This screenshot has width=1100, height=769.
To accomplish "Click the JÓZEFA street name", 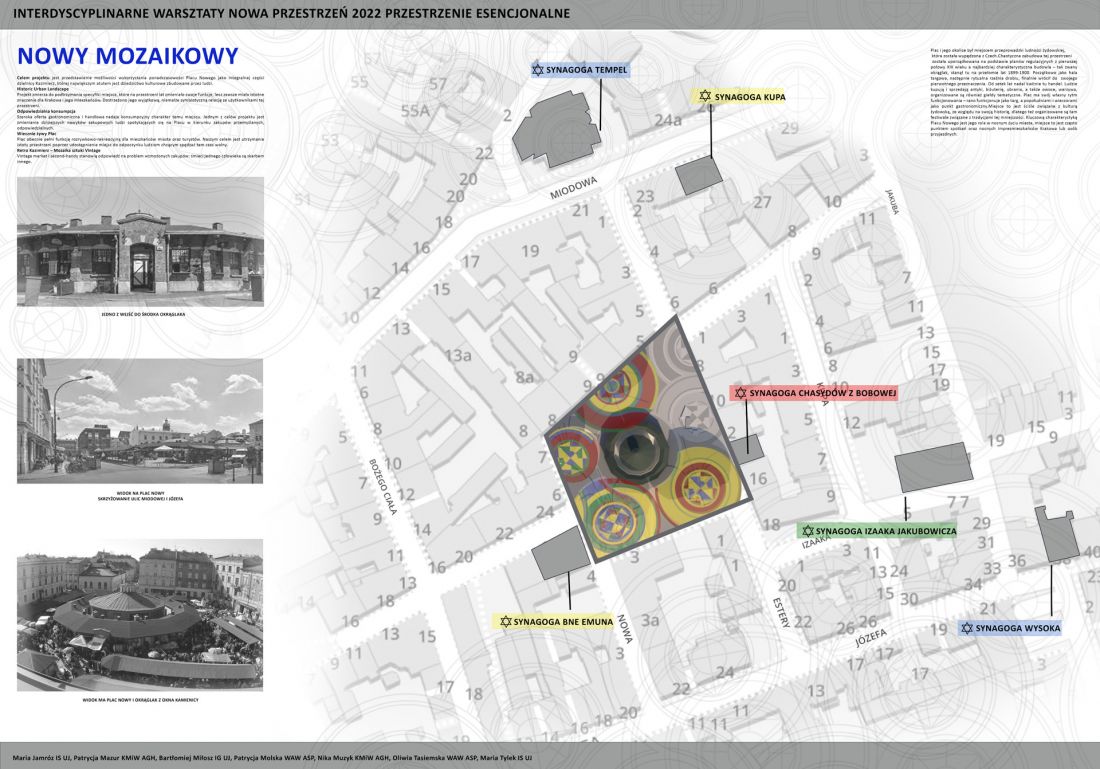I will [x=871, y=638].
